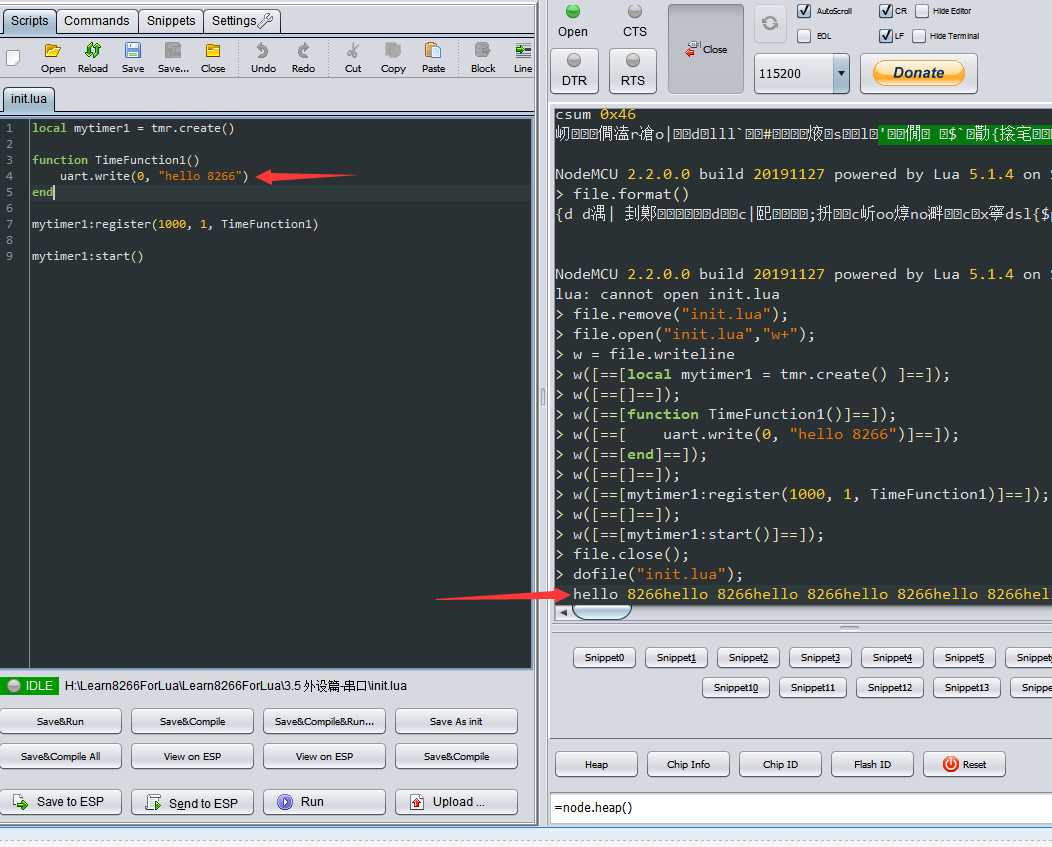Undo the last edit via the Undo icon
This screenshot has width=1052, height=847.
coord(263,58)
